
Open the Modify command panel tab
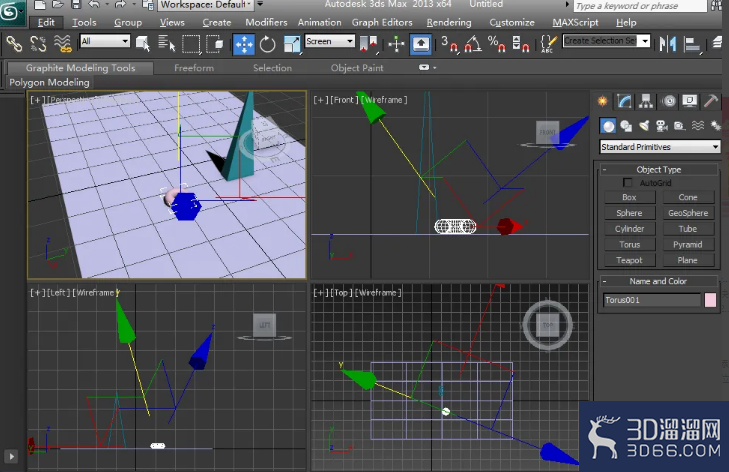(624, 101)
